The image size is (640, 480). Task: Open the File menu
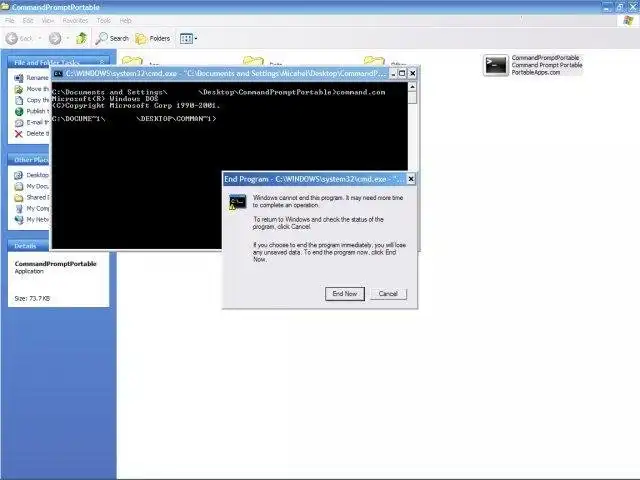(x=10, y=20)
